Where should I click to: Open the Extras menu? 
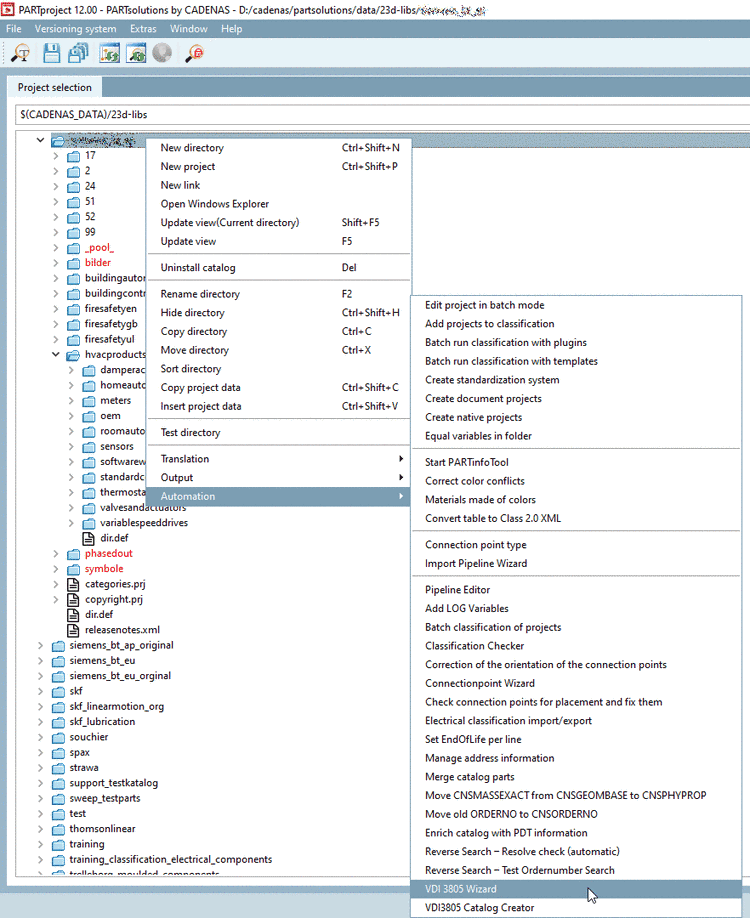click(143, 29)
